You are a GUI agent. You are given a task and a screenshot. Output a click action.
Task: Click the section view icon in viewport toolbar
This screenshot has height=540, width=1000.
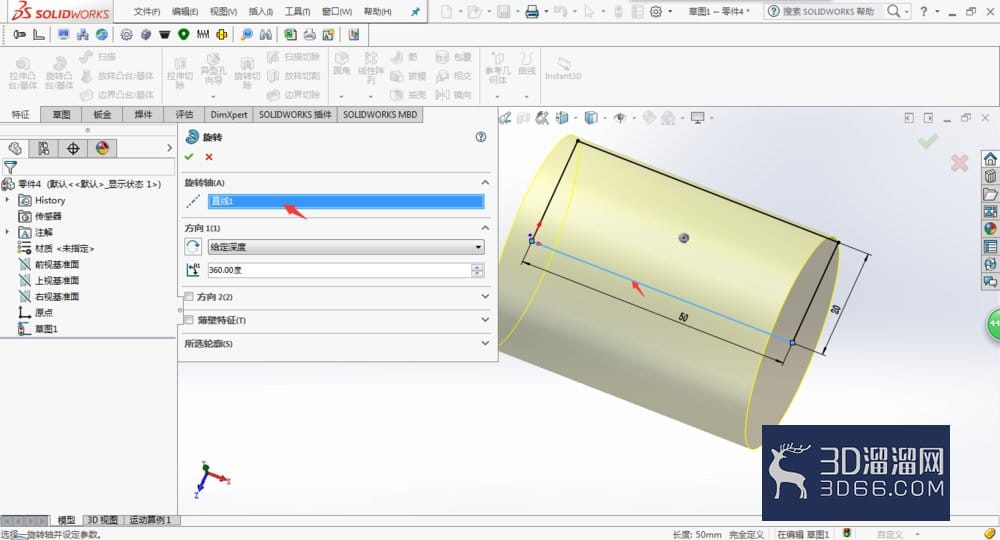(562, 118)
